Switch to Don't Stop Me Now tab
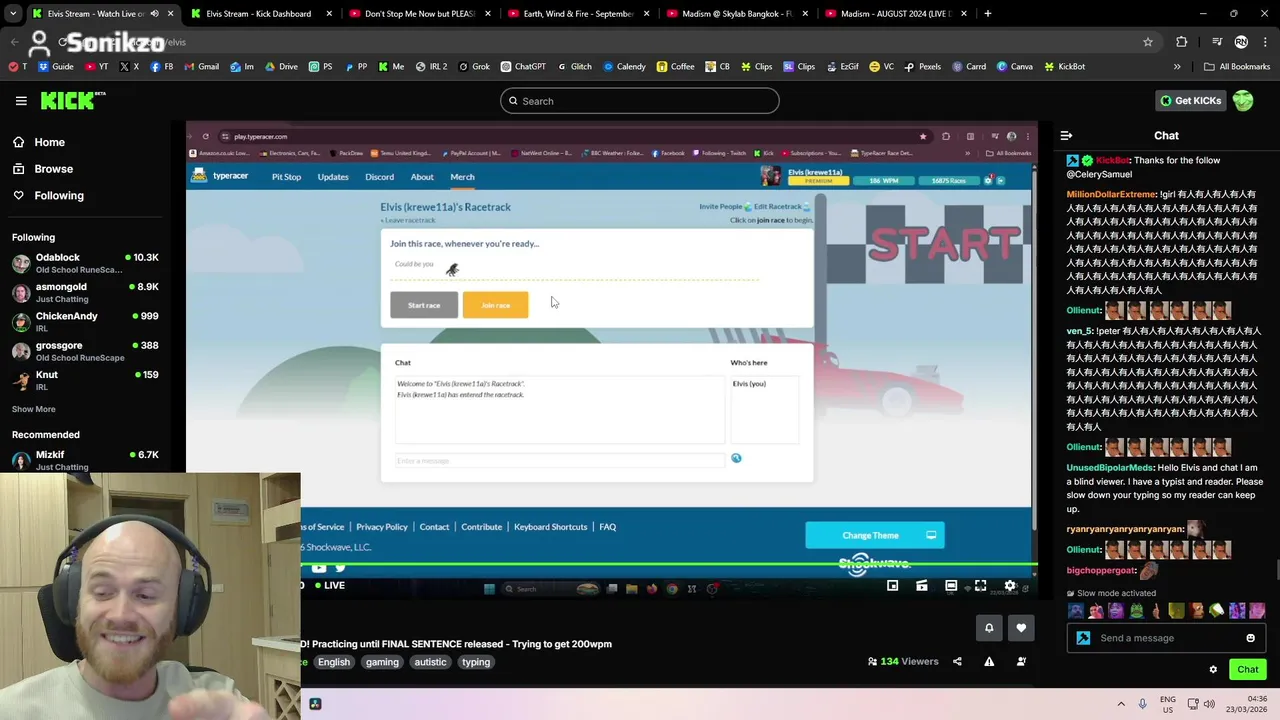 point(419,14)
